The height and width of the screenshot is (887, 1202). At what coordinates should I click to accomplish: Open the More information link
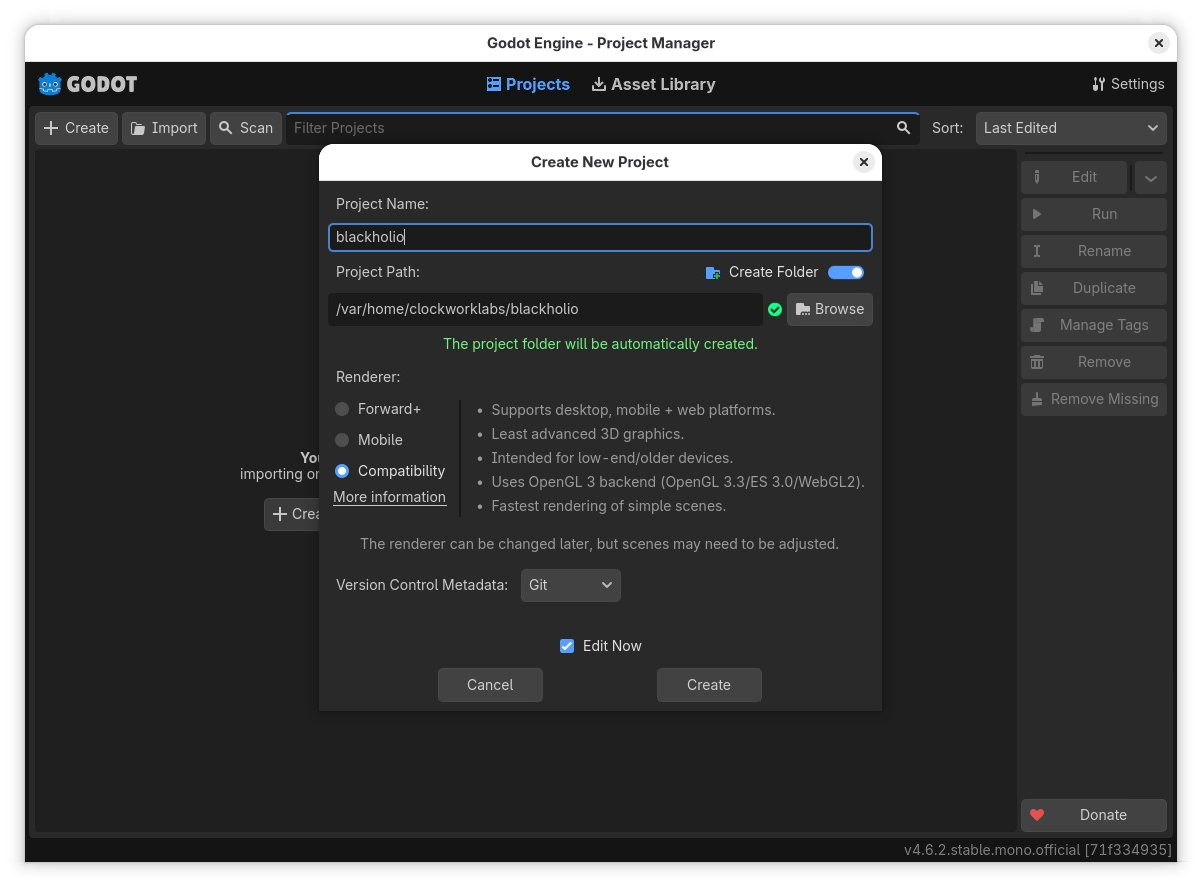[389, 497]
